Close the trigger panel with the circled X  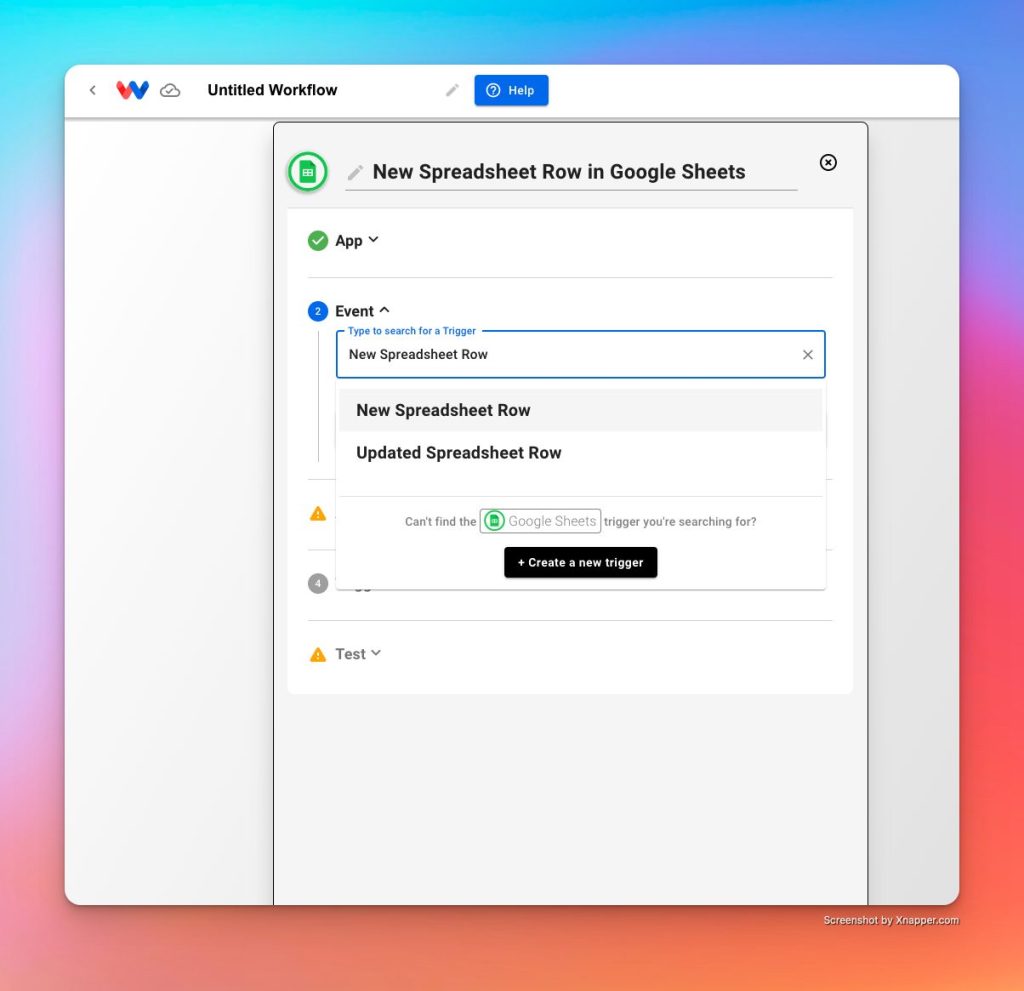coord(828,163)
